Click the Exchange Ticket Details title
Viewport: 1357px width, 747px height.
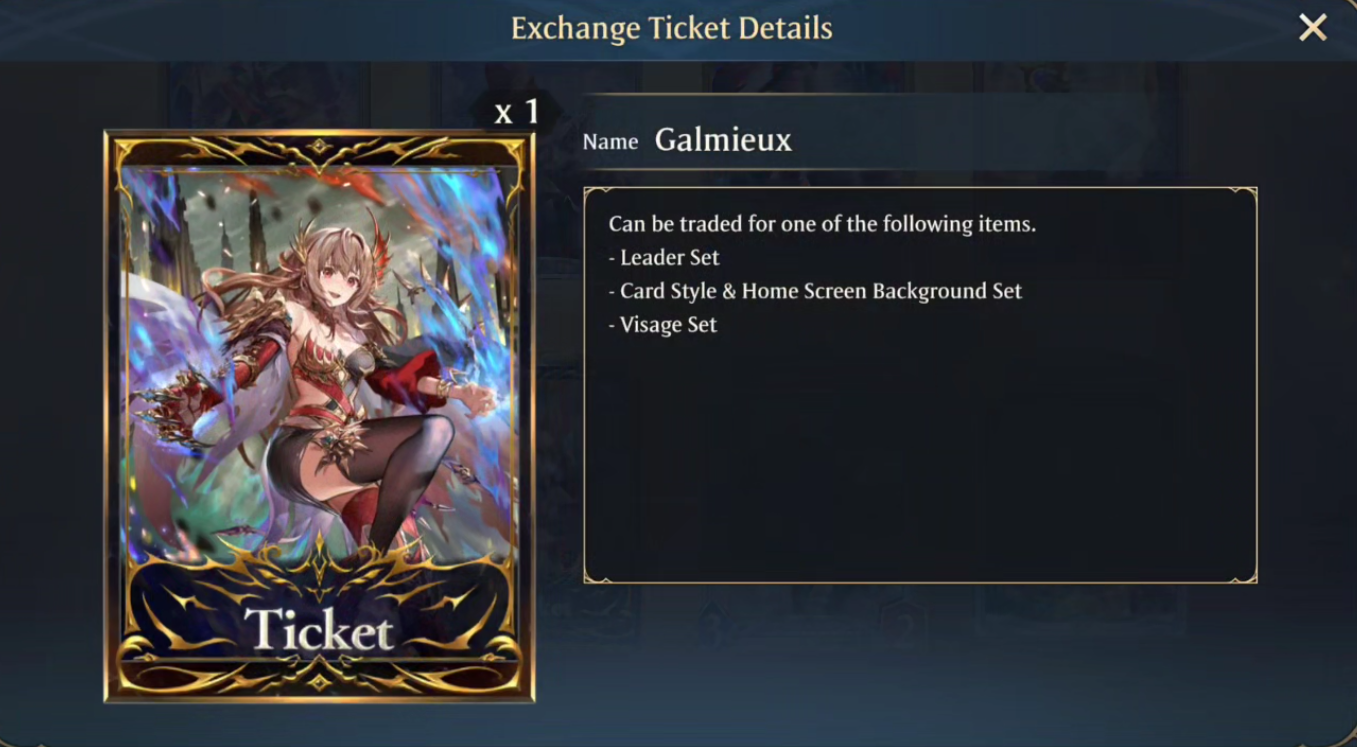[671, 28]
